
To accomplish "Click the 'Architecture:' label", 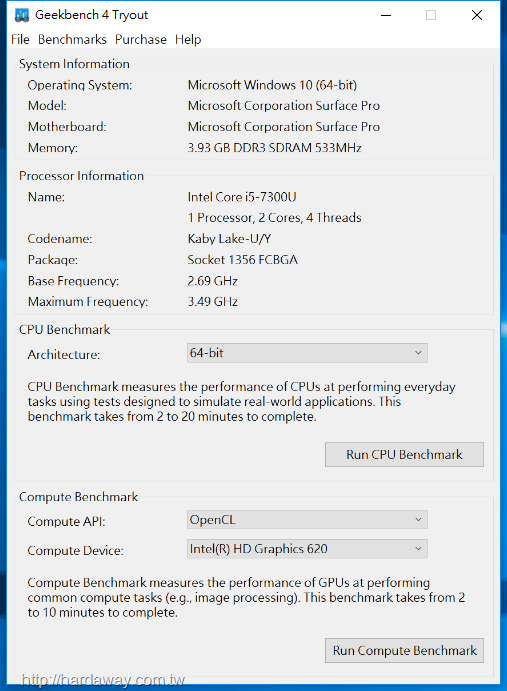I will point(64,355).
